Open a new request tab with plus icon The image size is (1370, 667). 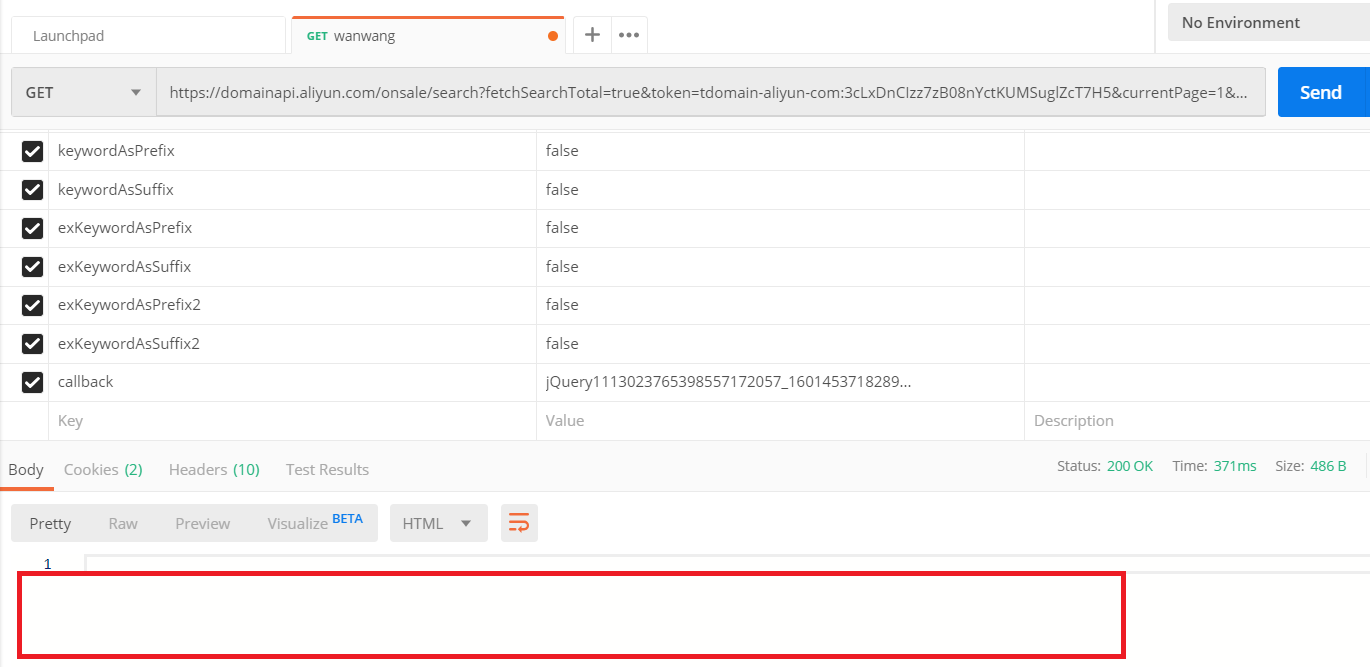(x=592, y=35)
